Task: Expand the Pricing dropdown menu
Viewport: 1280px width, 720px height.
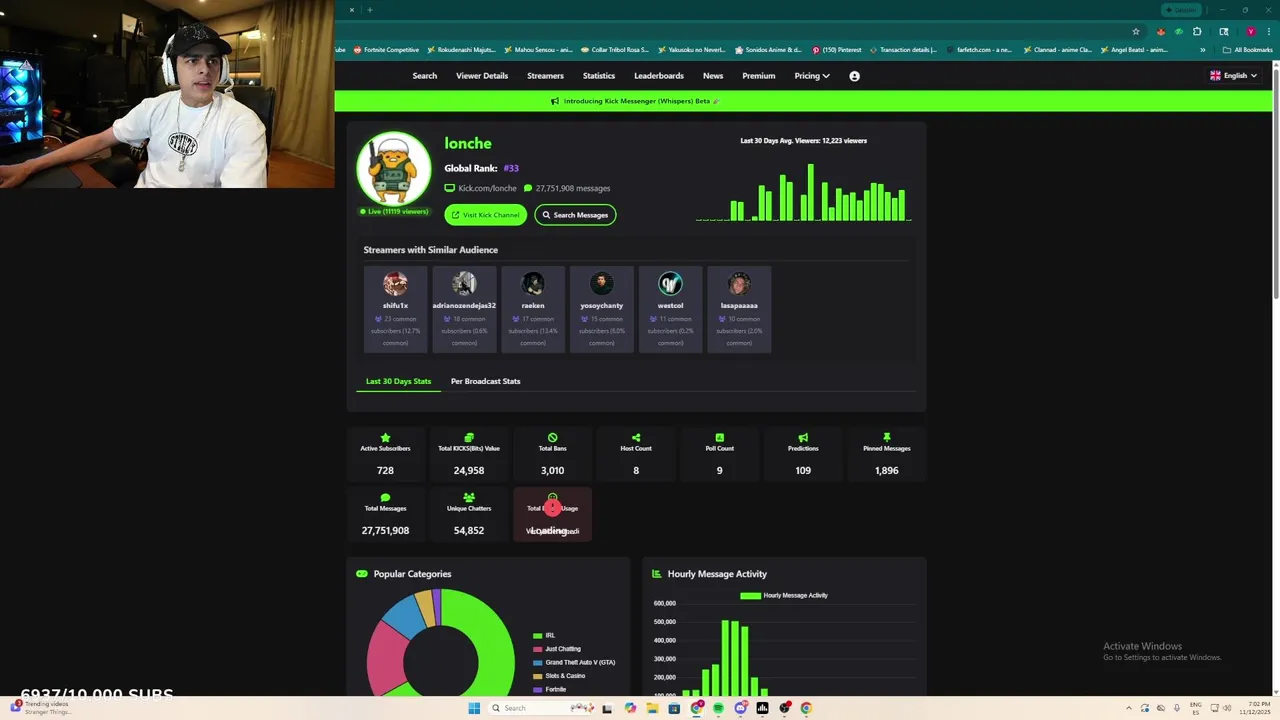Action: (x=812, y=76)
